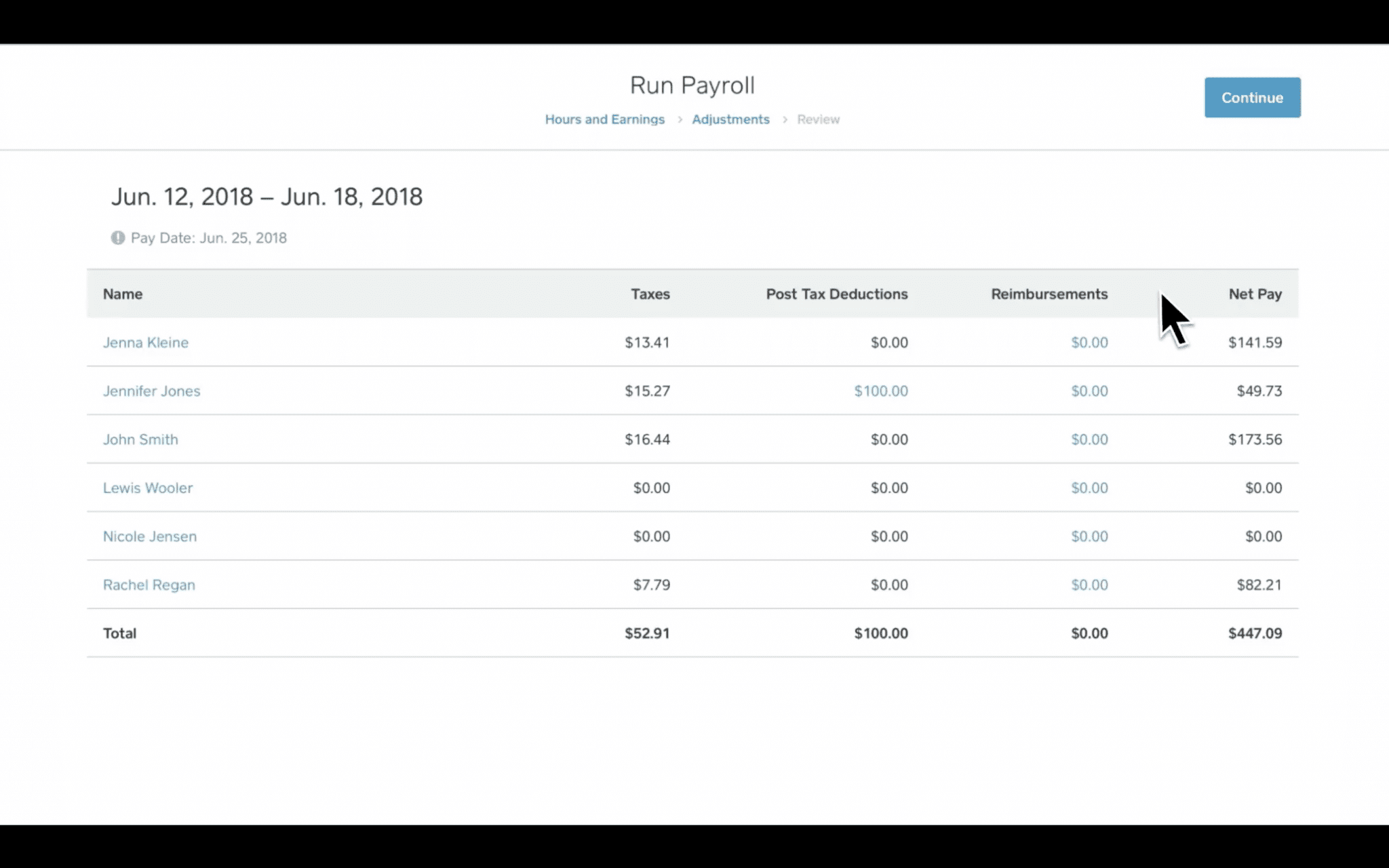Click the Net Pay column header

tap(1255, 294)
